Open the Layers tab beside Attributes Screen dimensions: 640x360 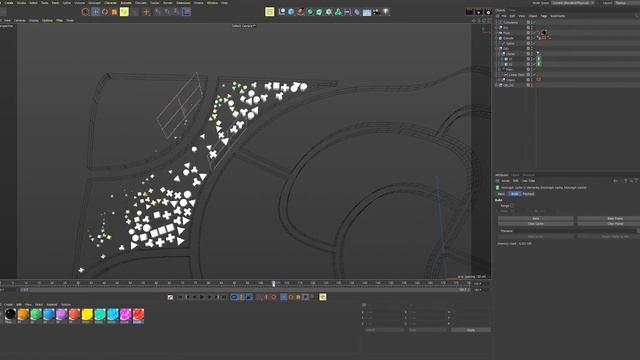(515, 175)
